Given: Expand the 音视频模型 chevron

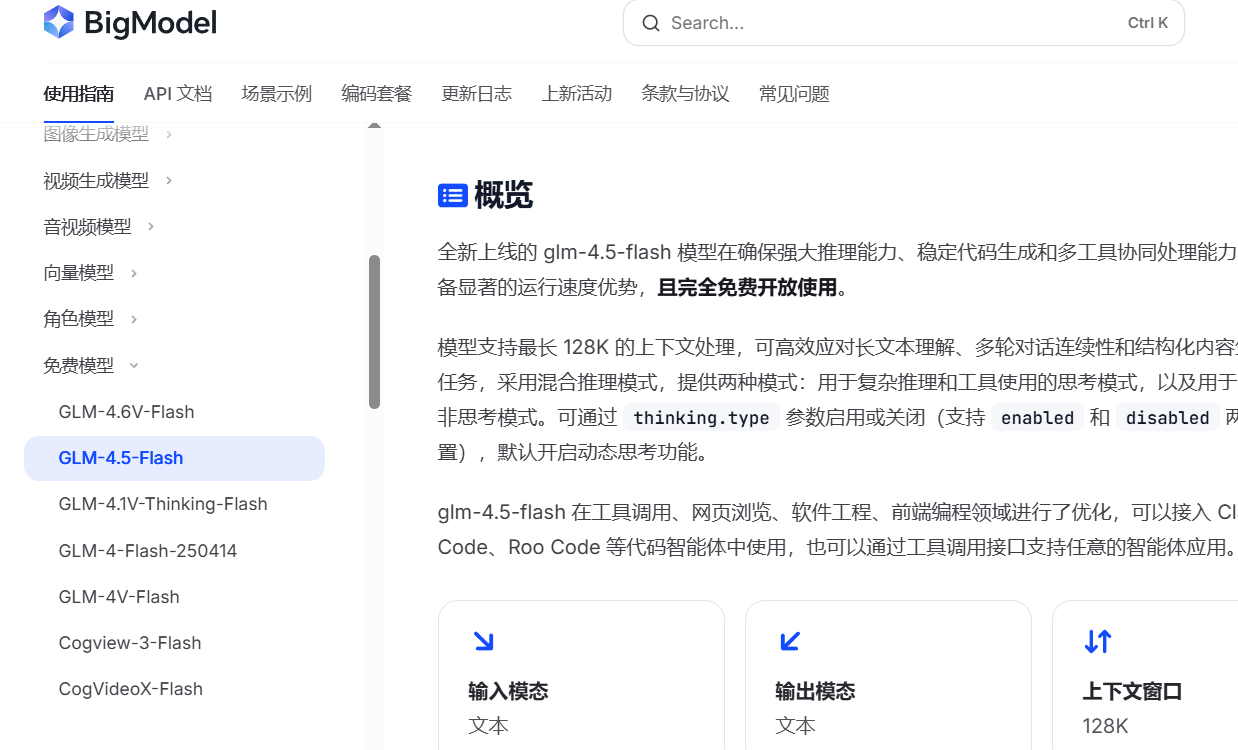Looking at the screenshot, I should (151, 226).
